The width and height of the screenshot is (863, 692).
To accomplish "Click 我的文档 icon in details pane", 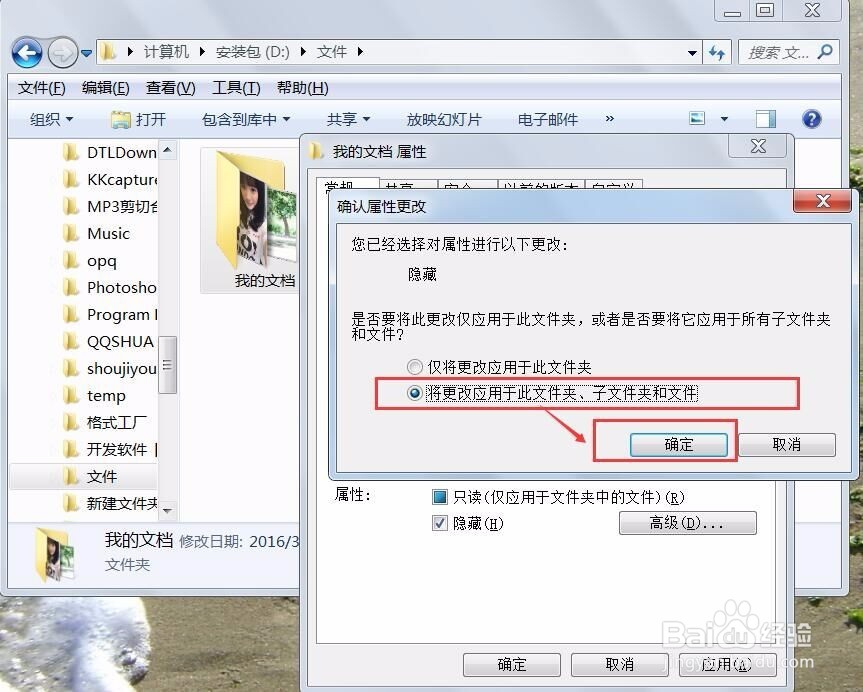I will [54, 553].
